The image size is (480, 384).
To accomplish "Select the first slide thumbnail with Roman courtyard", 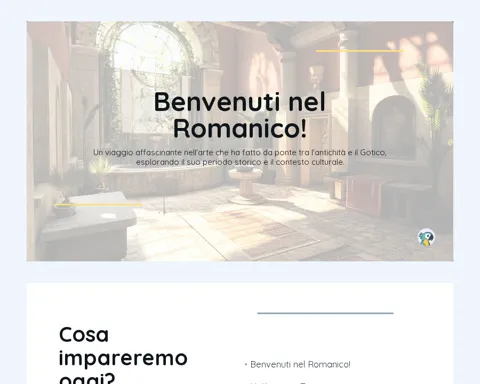I will [240, 141].
